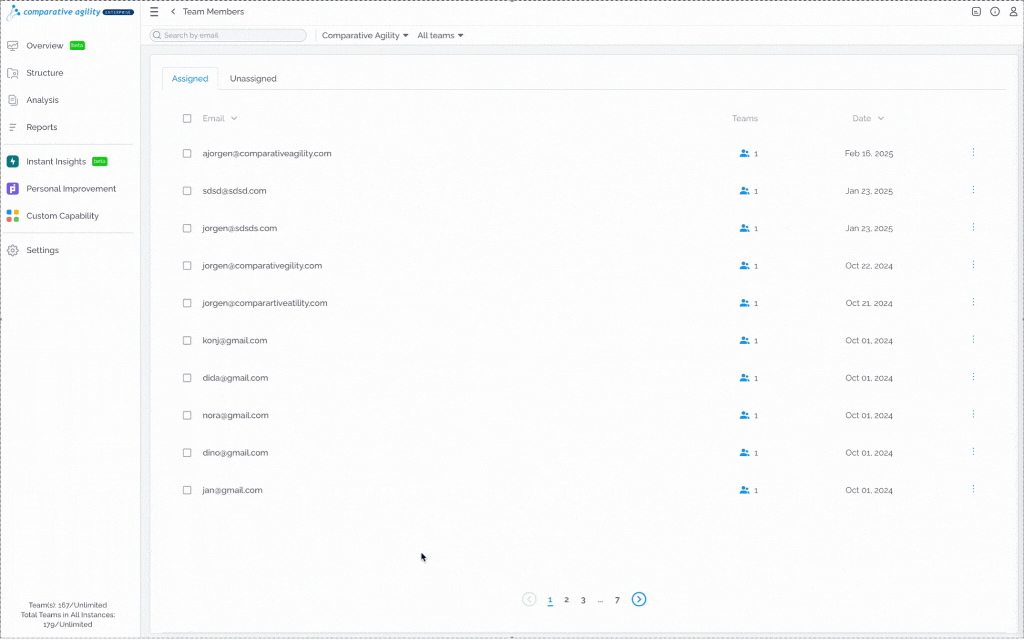This screenshot has height=640, width=1024.
Task: Click the Search by email field
Action: [x=228, y=35]
